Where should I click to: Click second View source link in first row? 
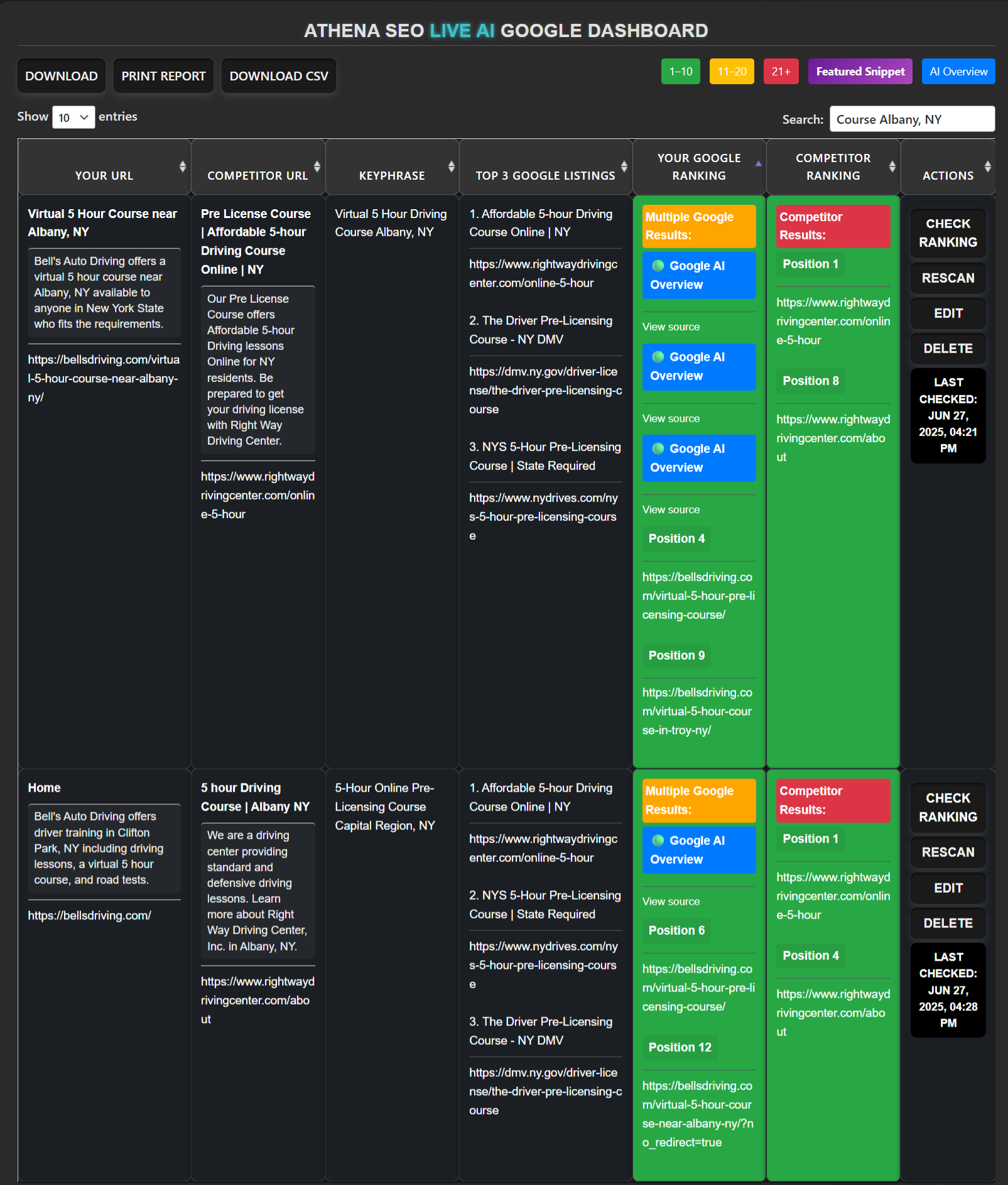pyautogui.click(x=671, y=418)
